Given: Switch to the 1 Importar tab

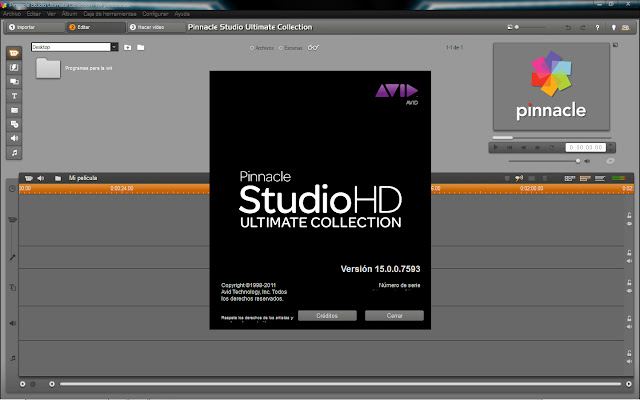Looking at the screenshot, I should (x=35, y=27).
